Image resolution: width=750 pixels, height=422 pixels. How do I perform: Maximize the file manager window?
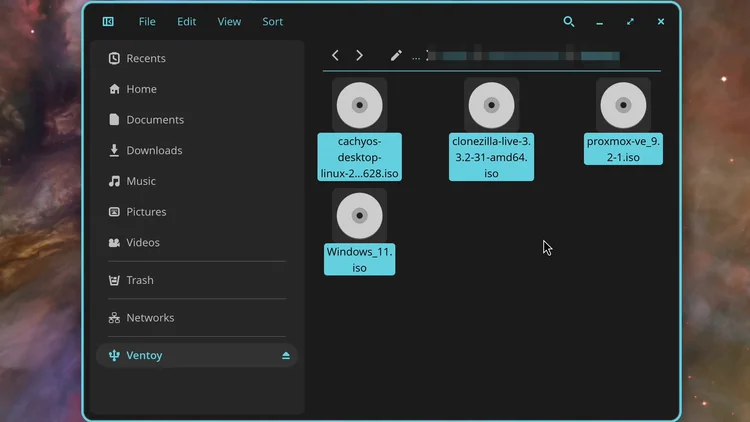click(630, 22)
